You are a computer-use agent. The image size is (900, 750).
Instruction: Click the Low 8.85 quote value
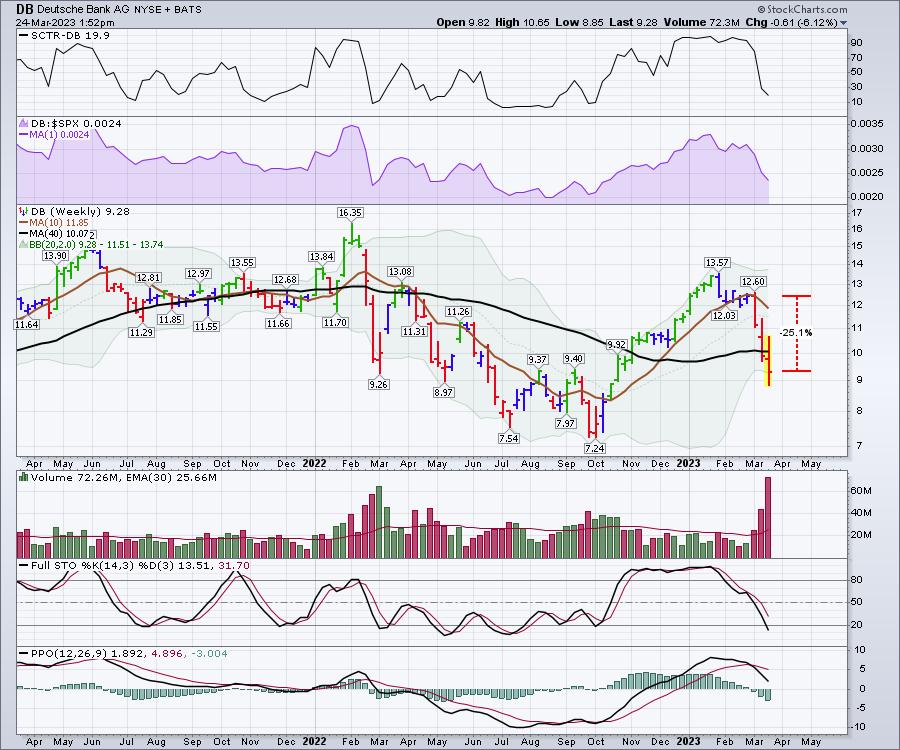(580, 22)
